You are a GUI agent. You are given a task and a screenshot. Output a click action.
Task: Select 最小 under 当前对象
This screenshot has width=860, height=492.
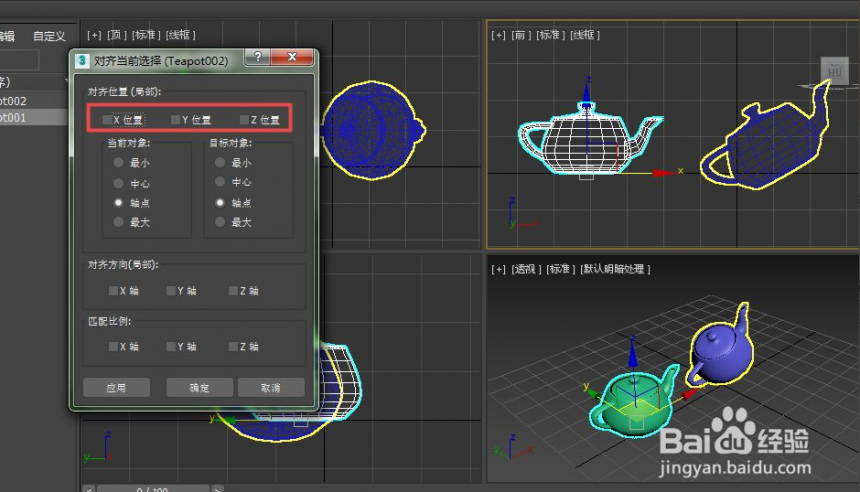point(118,162)
